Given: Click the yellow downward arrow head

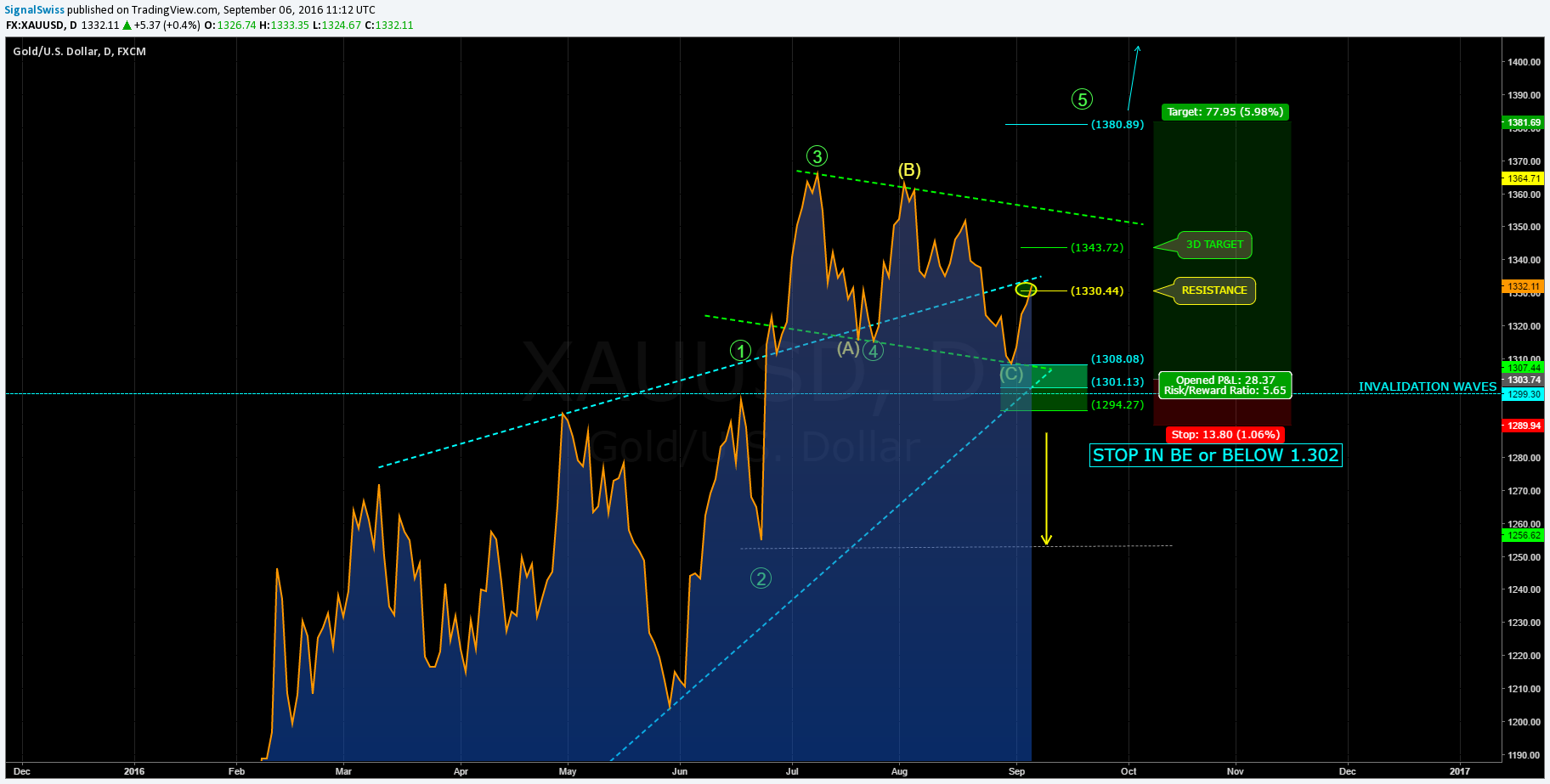Looking at the screenshot, I should (x=1046, y=539).
